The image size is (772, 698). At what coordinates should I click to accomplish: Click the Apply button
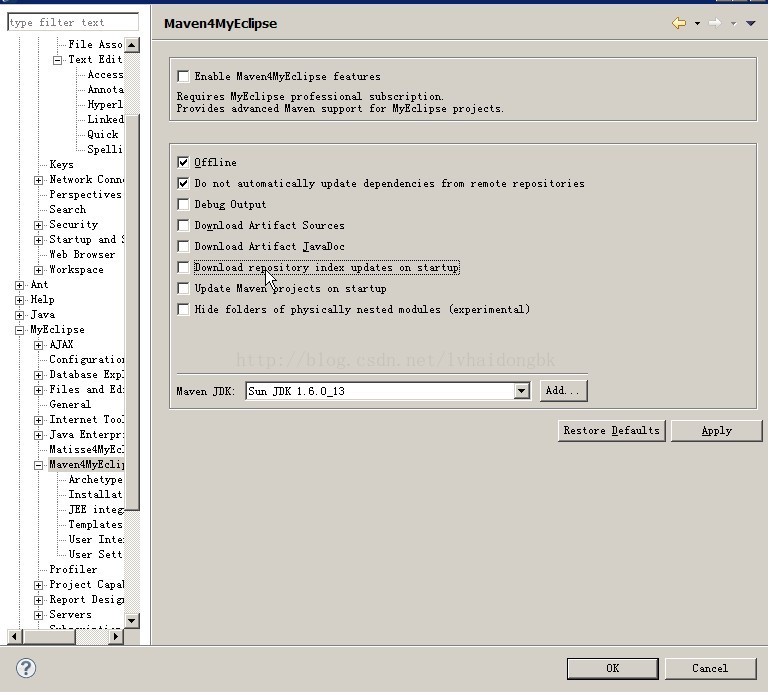[716, 431]
